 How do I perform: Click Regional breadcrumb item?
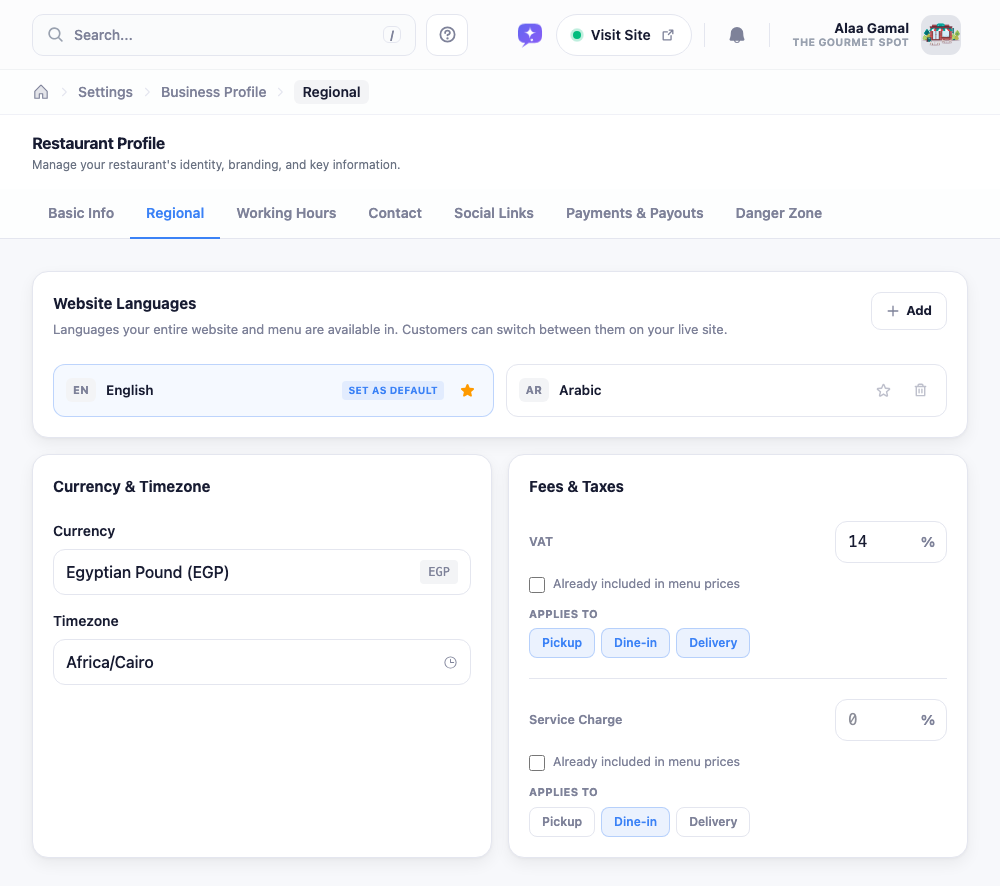pos(331,92)
